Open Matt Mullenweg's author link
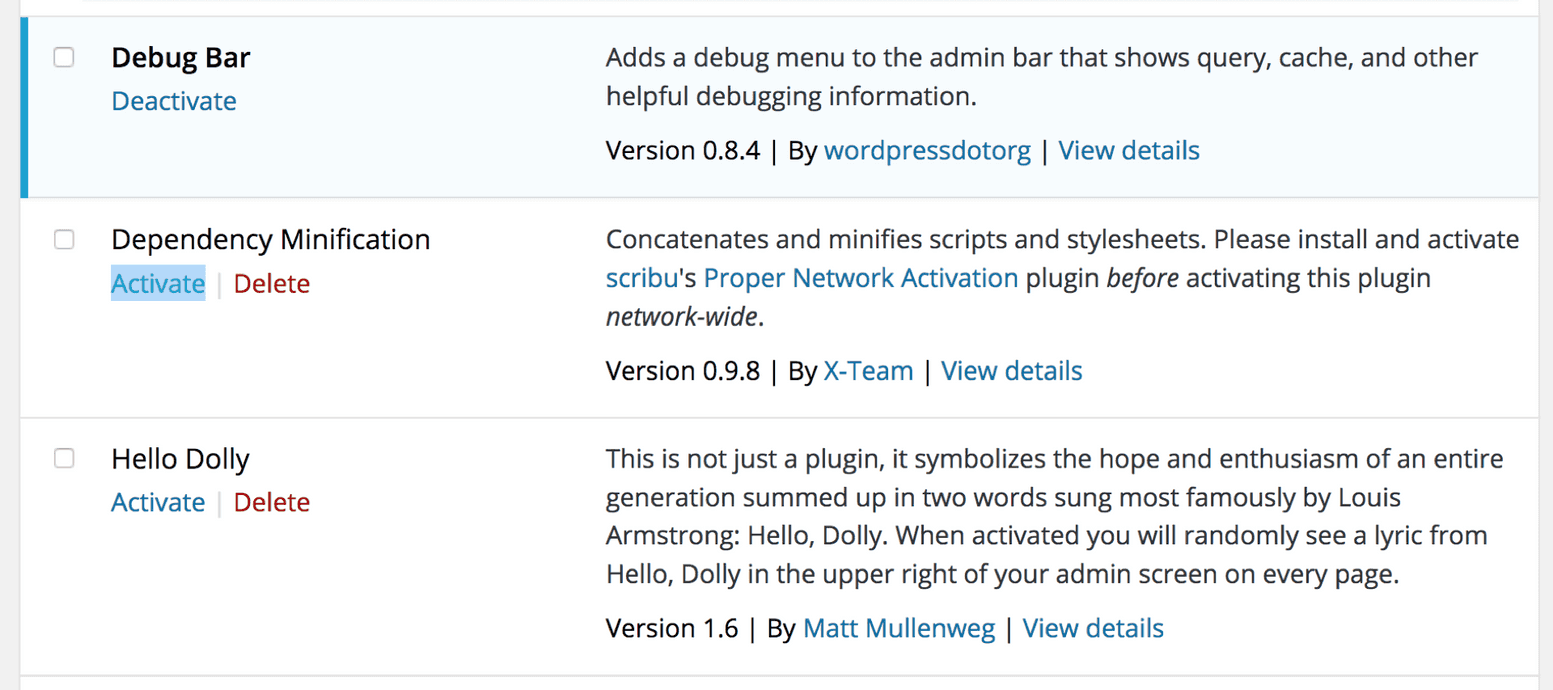This screenshot has width=1553, height=690. 899,629
